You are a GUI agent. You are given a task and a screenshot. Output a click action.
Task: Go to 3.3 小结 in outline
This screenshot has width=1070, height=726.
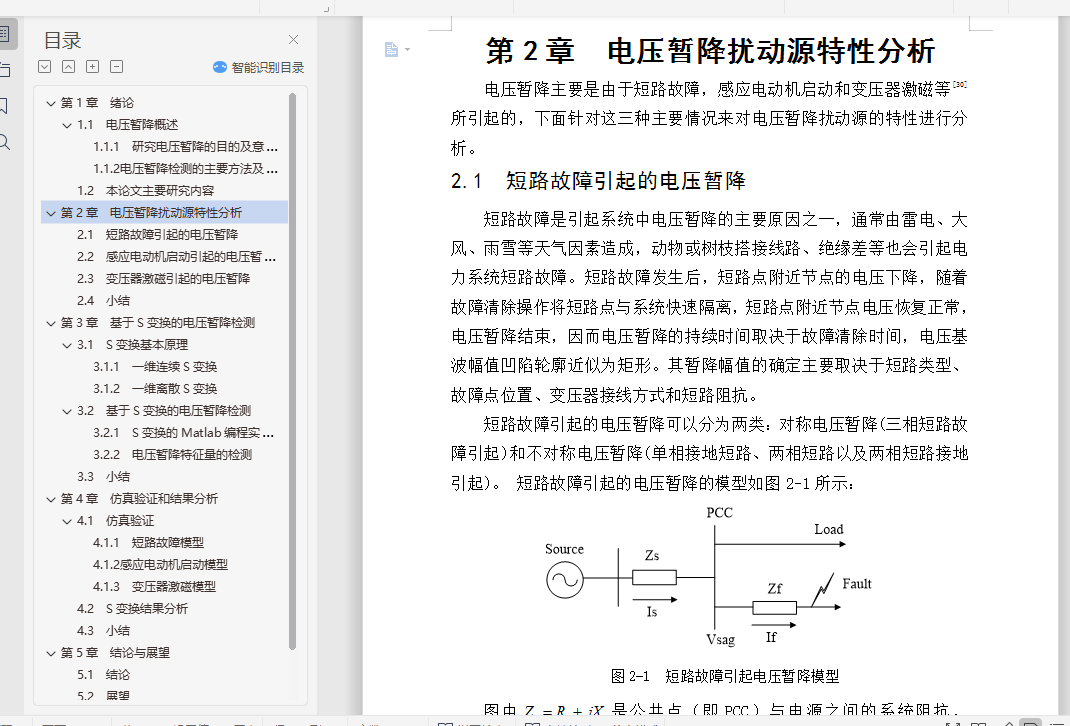[103, 476]
